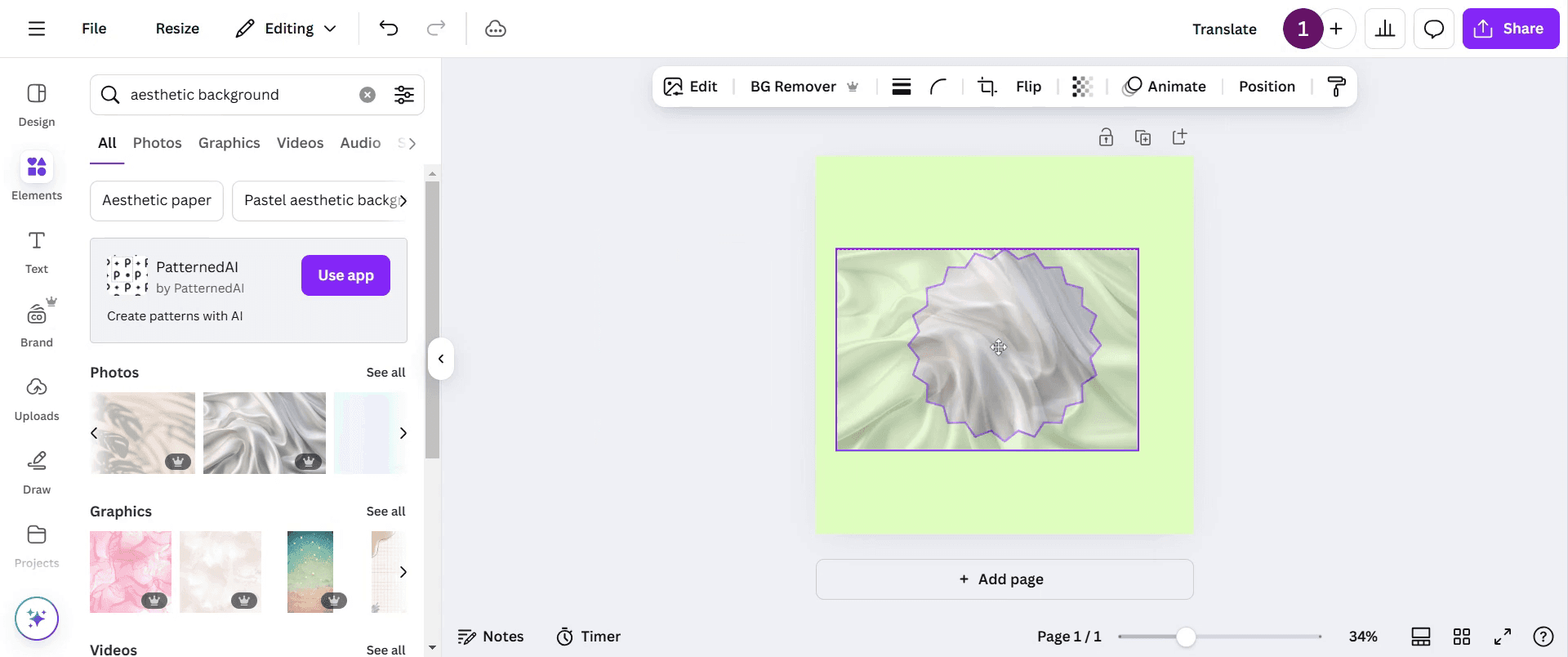Open the File menu

click(94, 29)
